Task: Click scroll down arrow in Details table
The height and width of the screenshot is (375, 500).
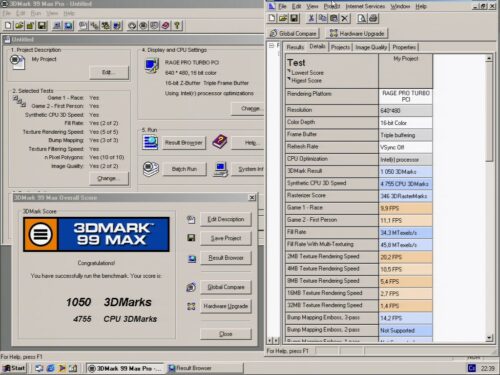Action: coord(489,338)
